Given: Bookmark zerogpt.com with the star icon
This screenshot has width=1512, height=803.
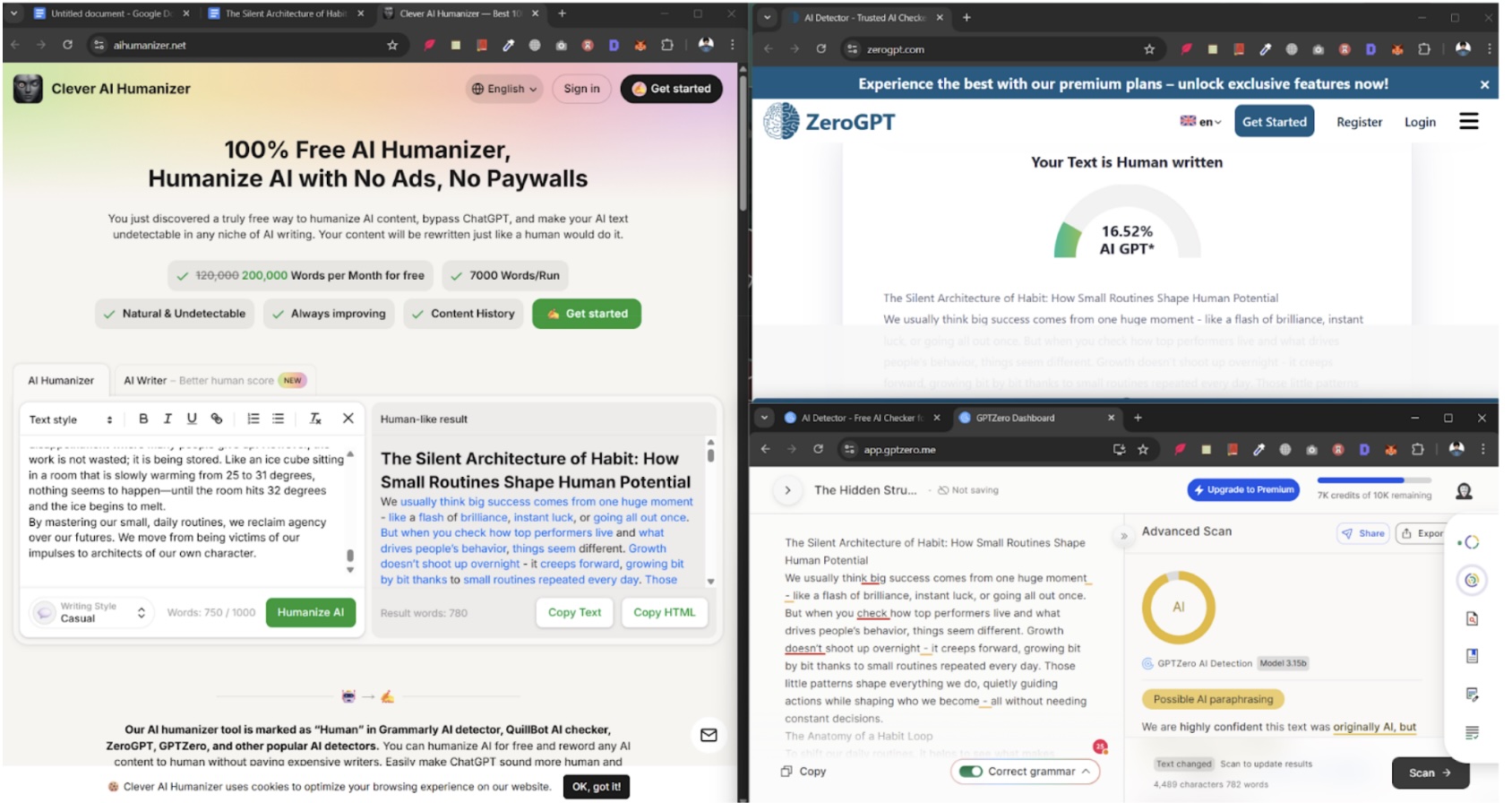Looking at the screenshot, I should (1149, 49).
